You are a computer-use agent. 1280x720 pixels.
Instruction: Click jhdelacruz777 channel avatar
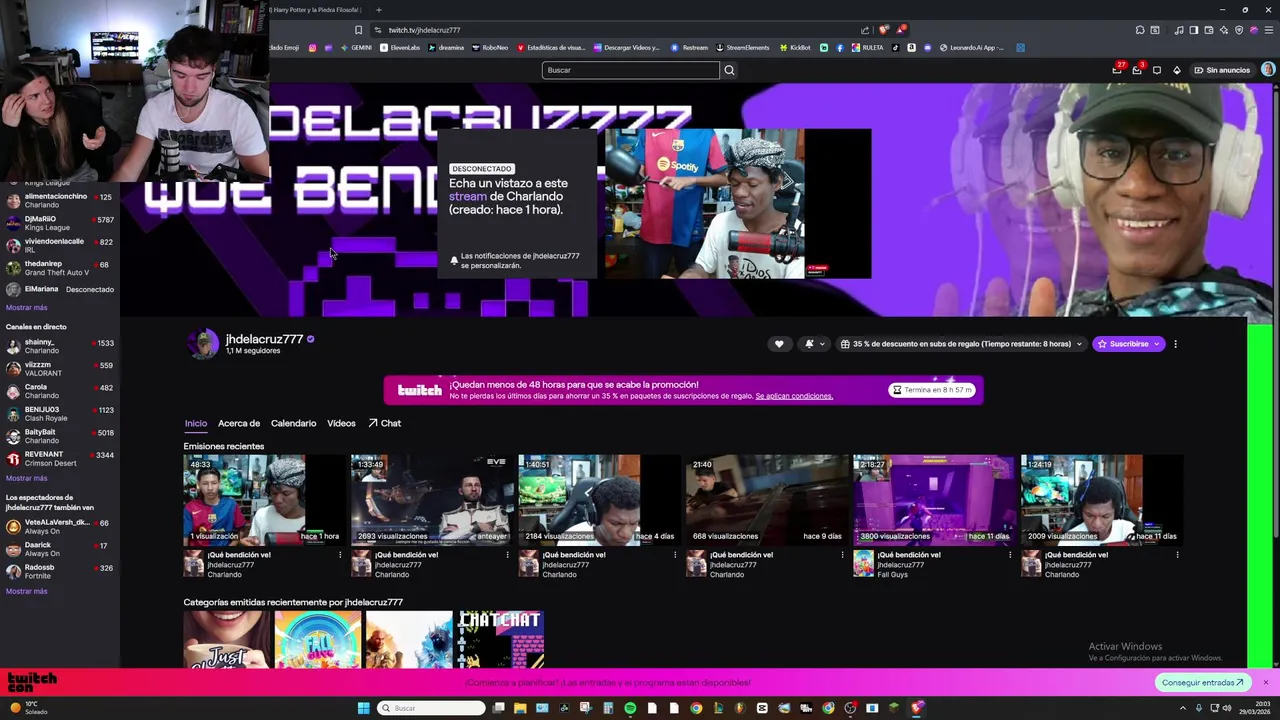tap(203, 344)
